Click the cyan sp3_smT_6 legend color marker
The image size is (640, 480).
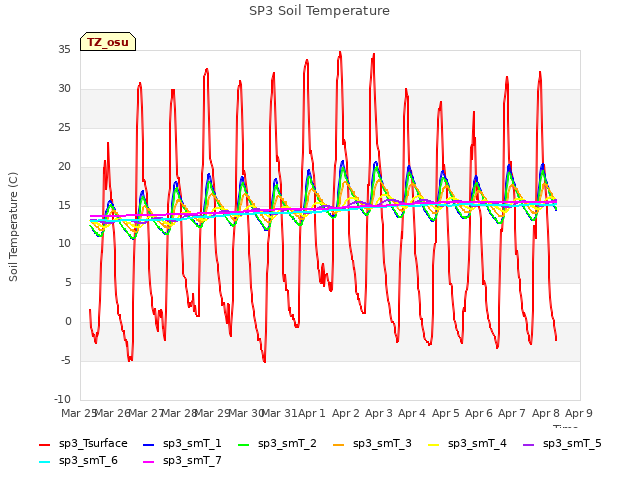tap(44, 462)
